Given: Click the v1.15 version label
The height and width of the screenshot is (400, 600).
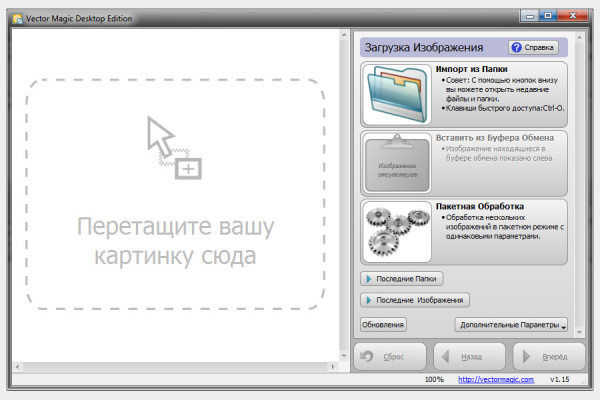Looking at the screenshot, I should [x=559, y=379].
